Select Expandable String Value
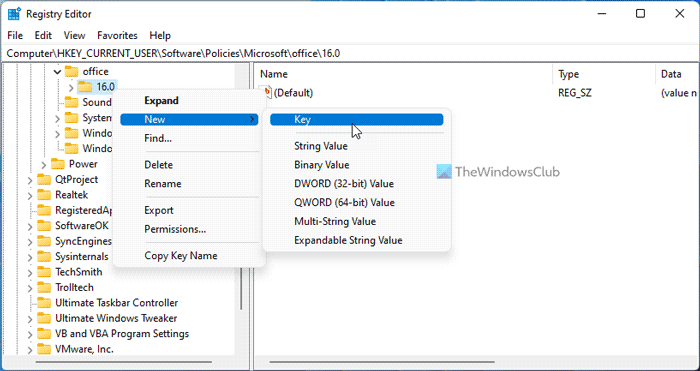Image resolution: width=700 pixels, height=371 pixels. pyautogui.click(x=357, y=240)
